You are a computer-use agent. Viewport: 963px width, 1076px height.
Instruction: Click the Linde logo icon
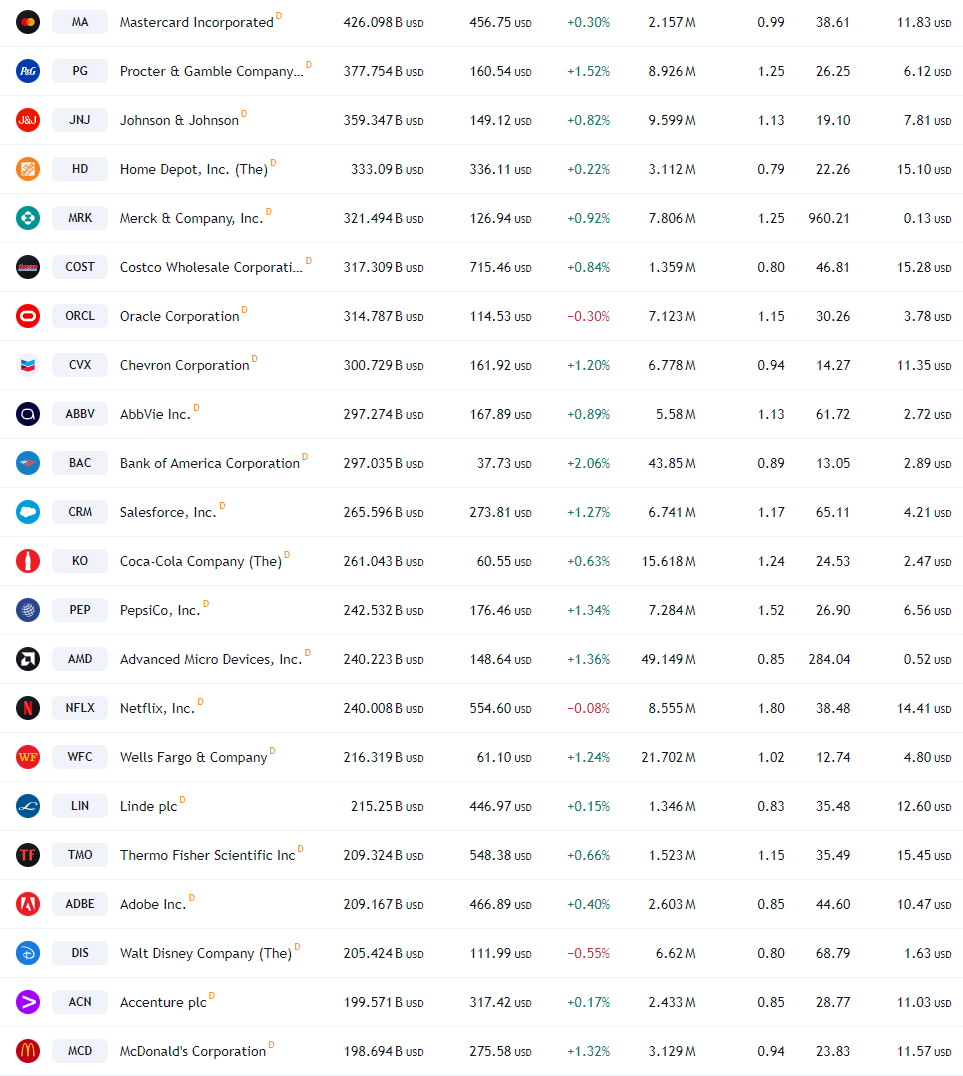coord(28,806)
